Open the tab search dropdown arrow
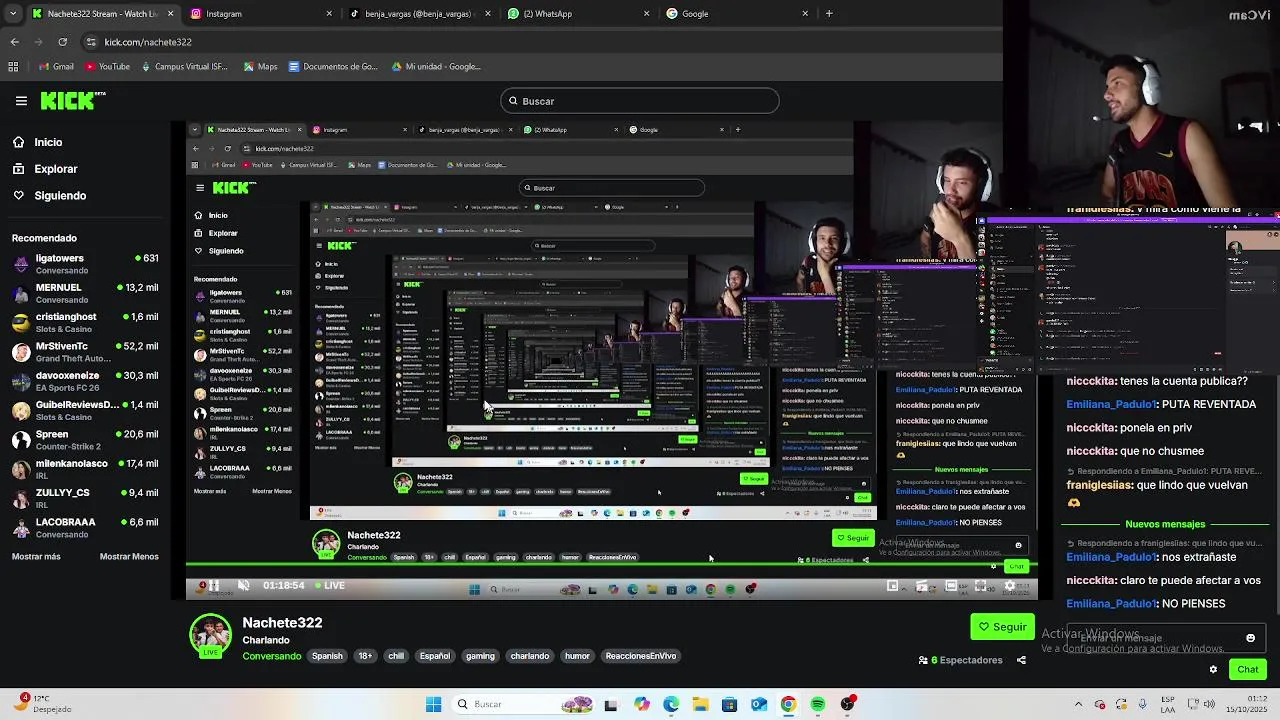The width and height of the screenshot is (1280, 720). pos(14,14)
